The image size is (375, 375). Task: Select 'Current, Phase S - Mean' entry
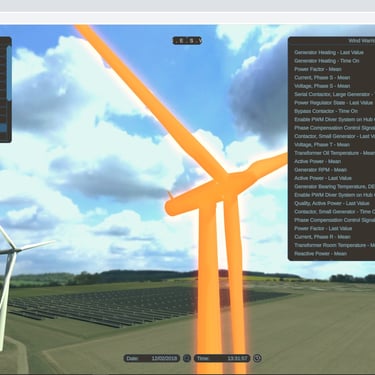tap(322, 77)
